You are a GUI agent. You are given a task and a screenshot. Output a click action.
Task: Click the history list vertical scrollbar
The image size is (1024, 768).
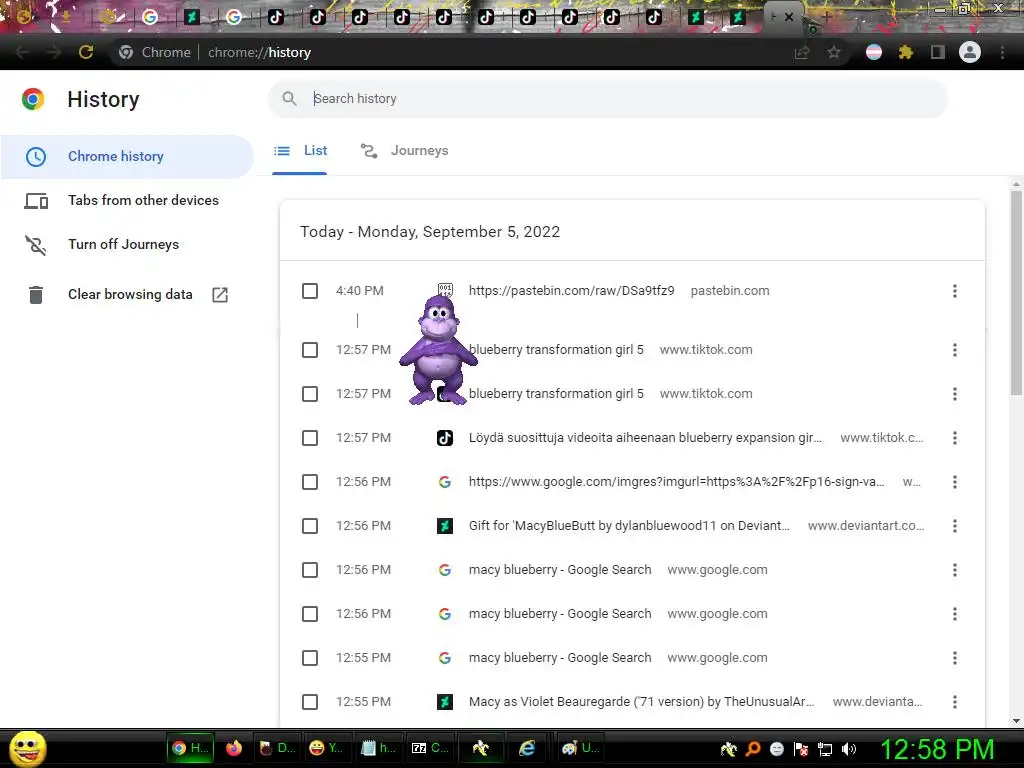click(x=1016, y=293)
